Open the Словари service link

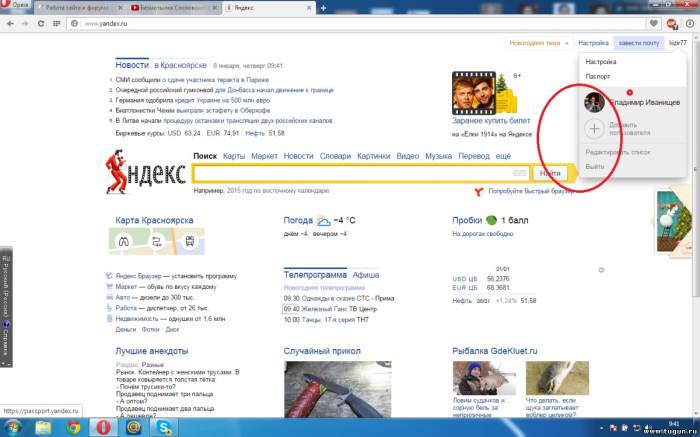coord(335,156)
